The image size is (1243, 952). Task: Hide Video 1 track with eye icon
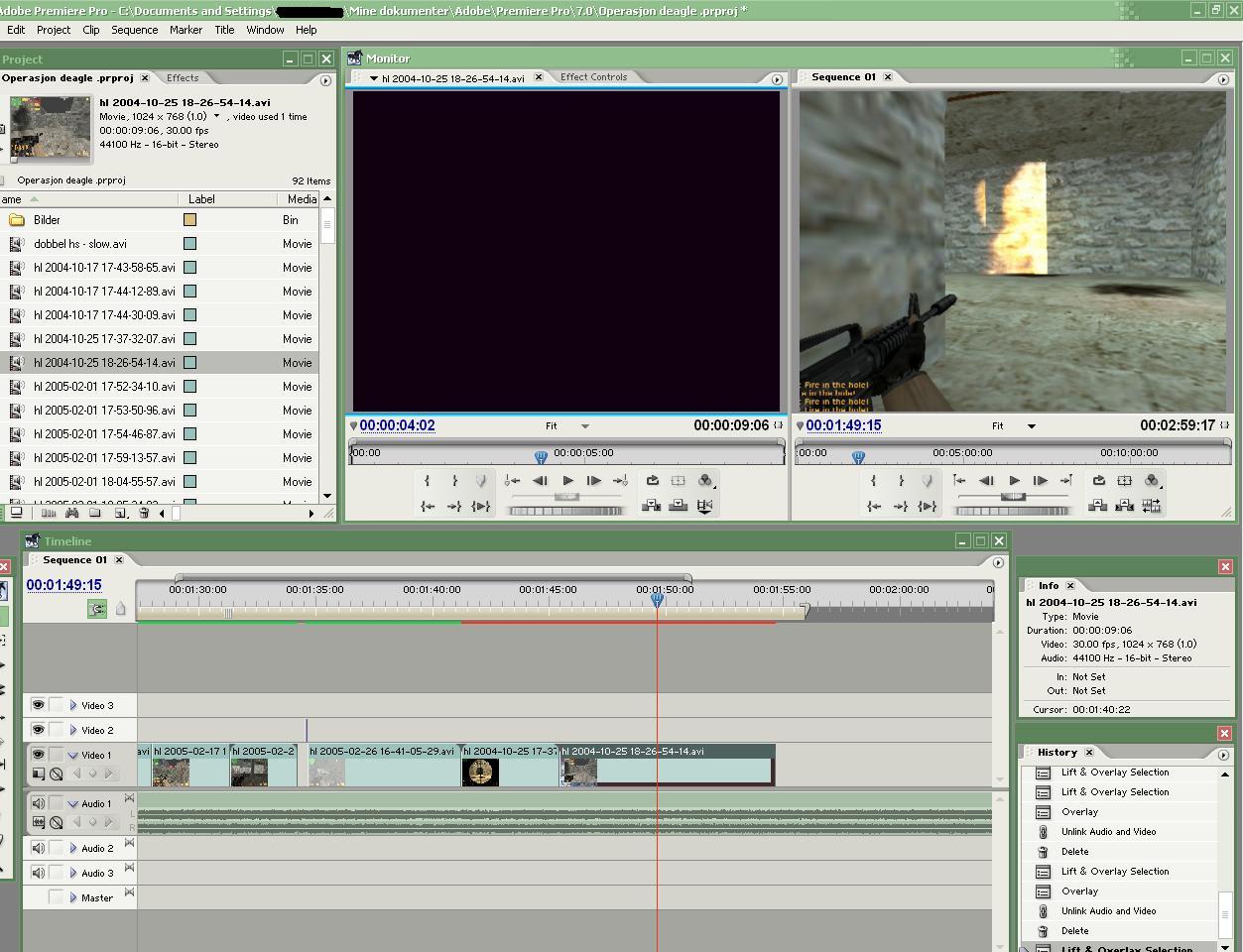point(38,755)
